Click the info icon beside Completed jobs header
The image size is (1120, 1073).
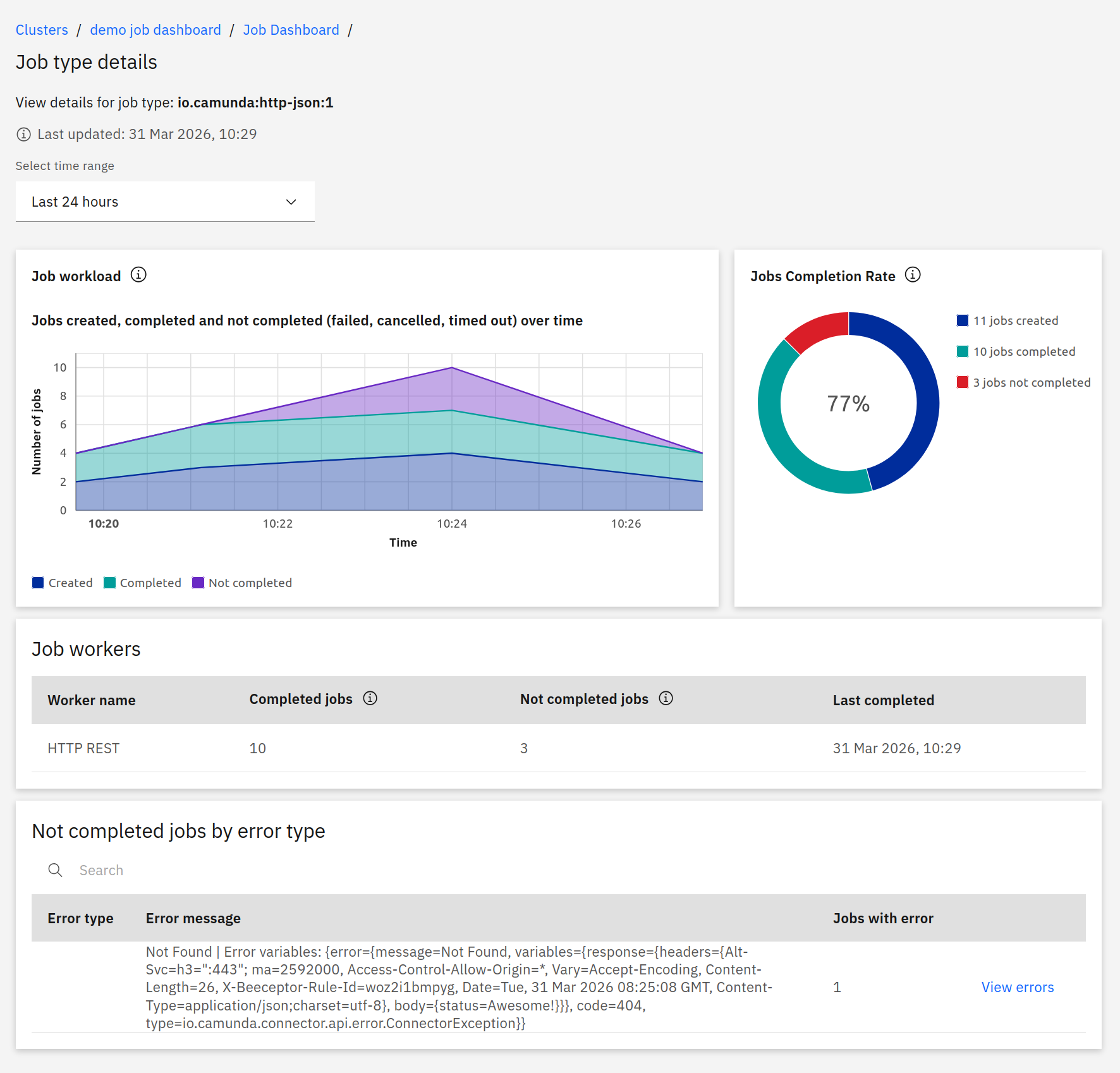point(370,698)
